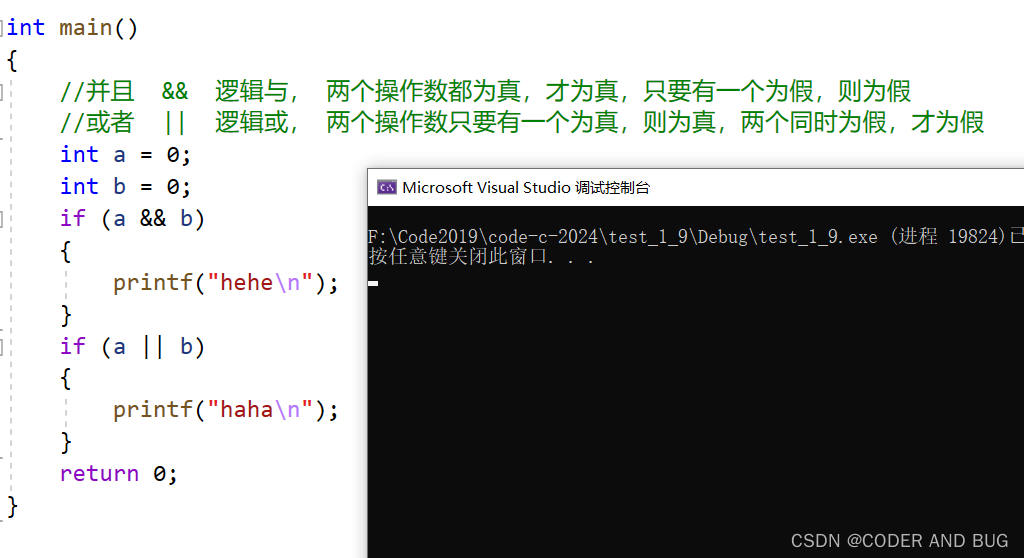Click the console icon in the debug console title bar
Viewport: 1024px width, 558px height.
click(x=387, y=188)
